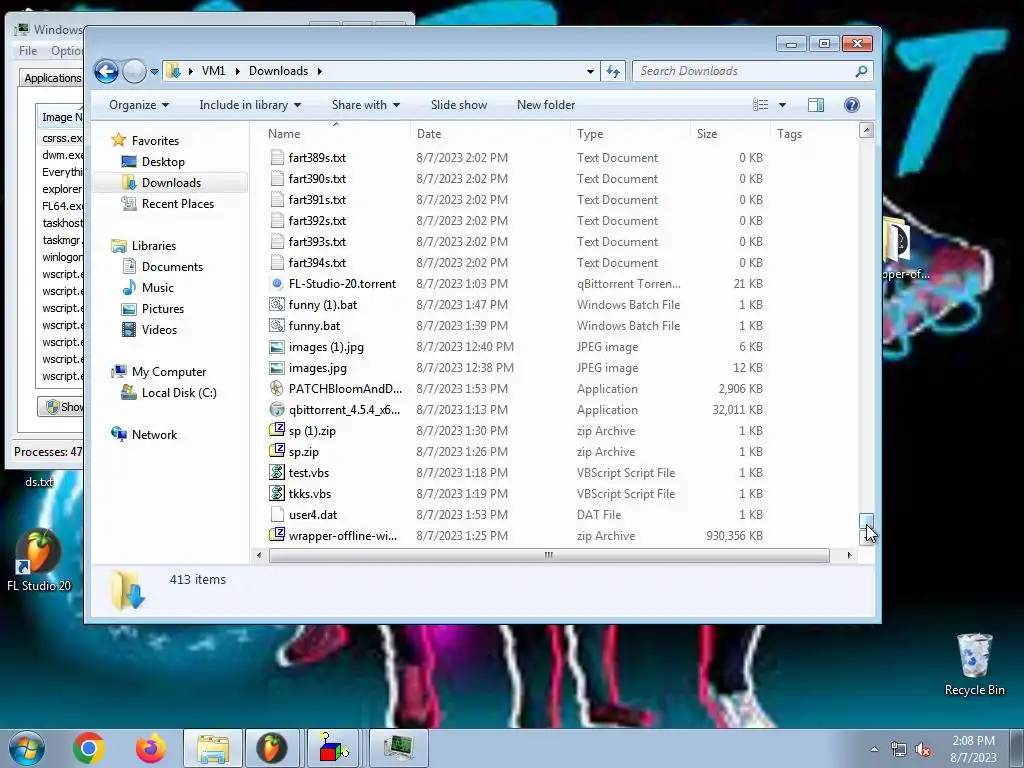
Task: Select the user4.dat file icon
Action: point(277,515)
